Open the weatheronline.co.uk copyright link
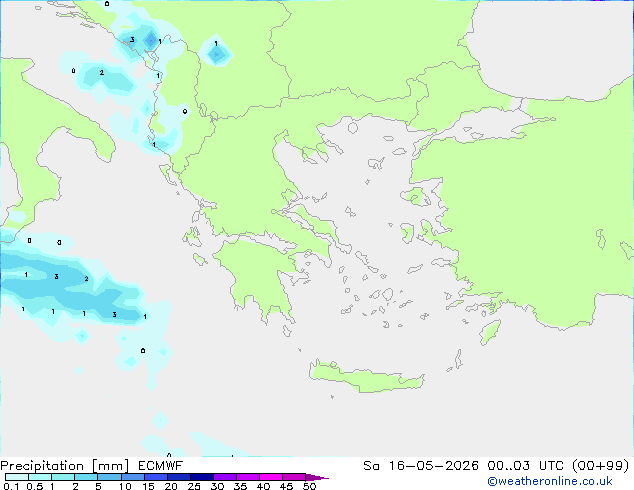The width and height of the screenshot is (634, 490). (550, 482)
